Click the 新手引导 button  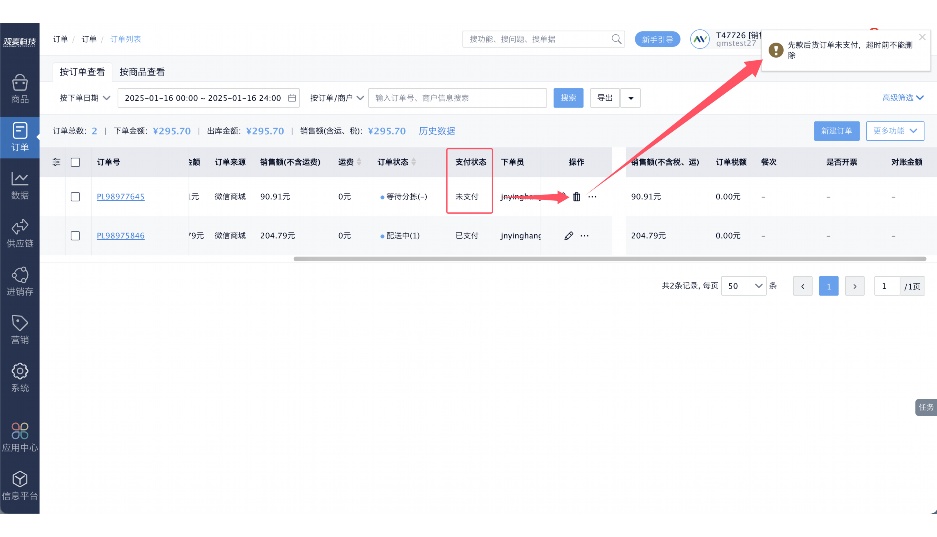(657, 39)
